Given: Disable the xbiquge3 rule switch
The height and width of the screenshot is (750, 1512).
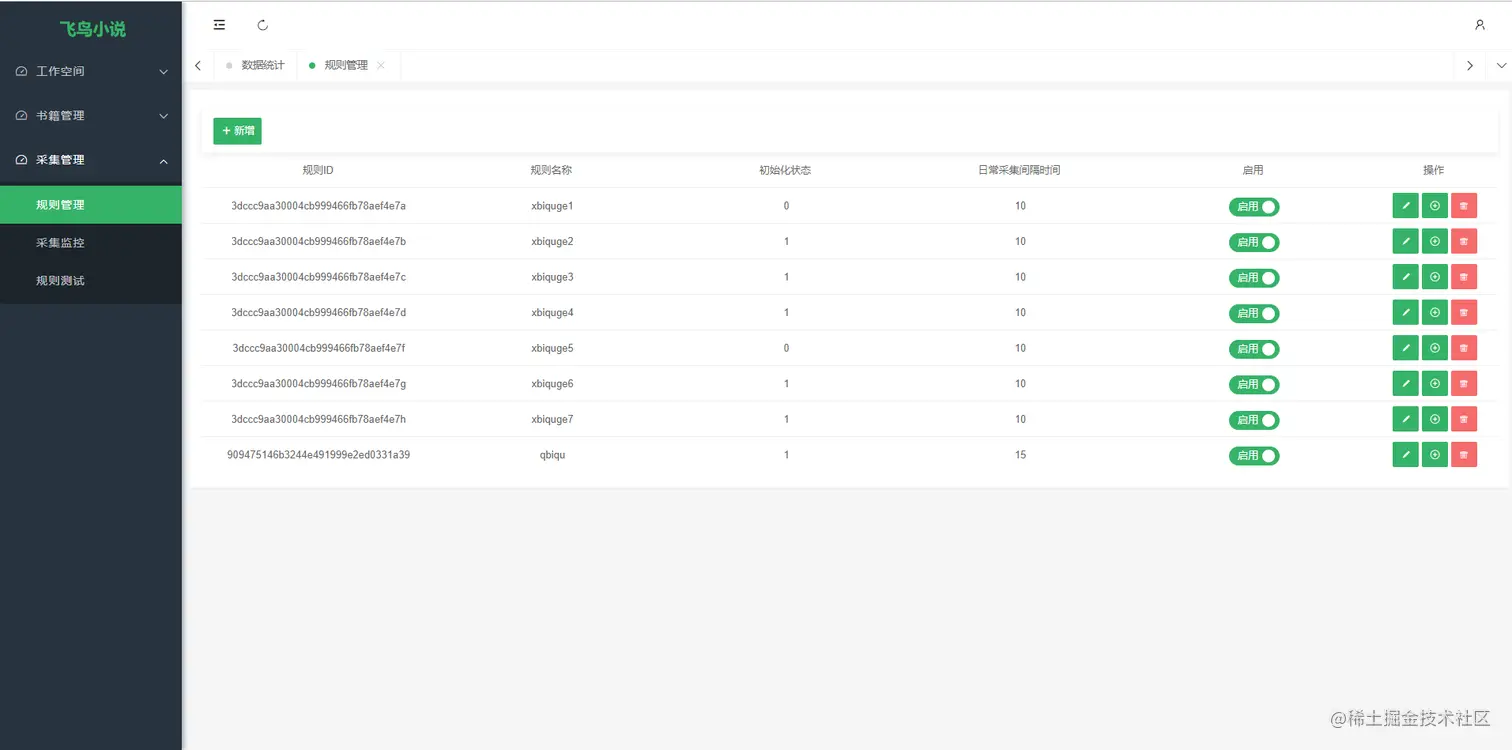Looking at the screenshot, I should click(1254, 278).
